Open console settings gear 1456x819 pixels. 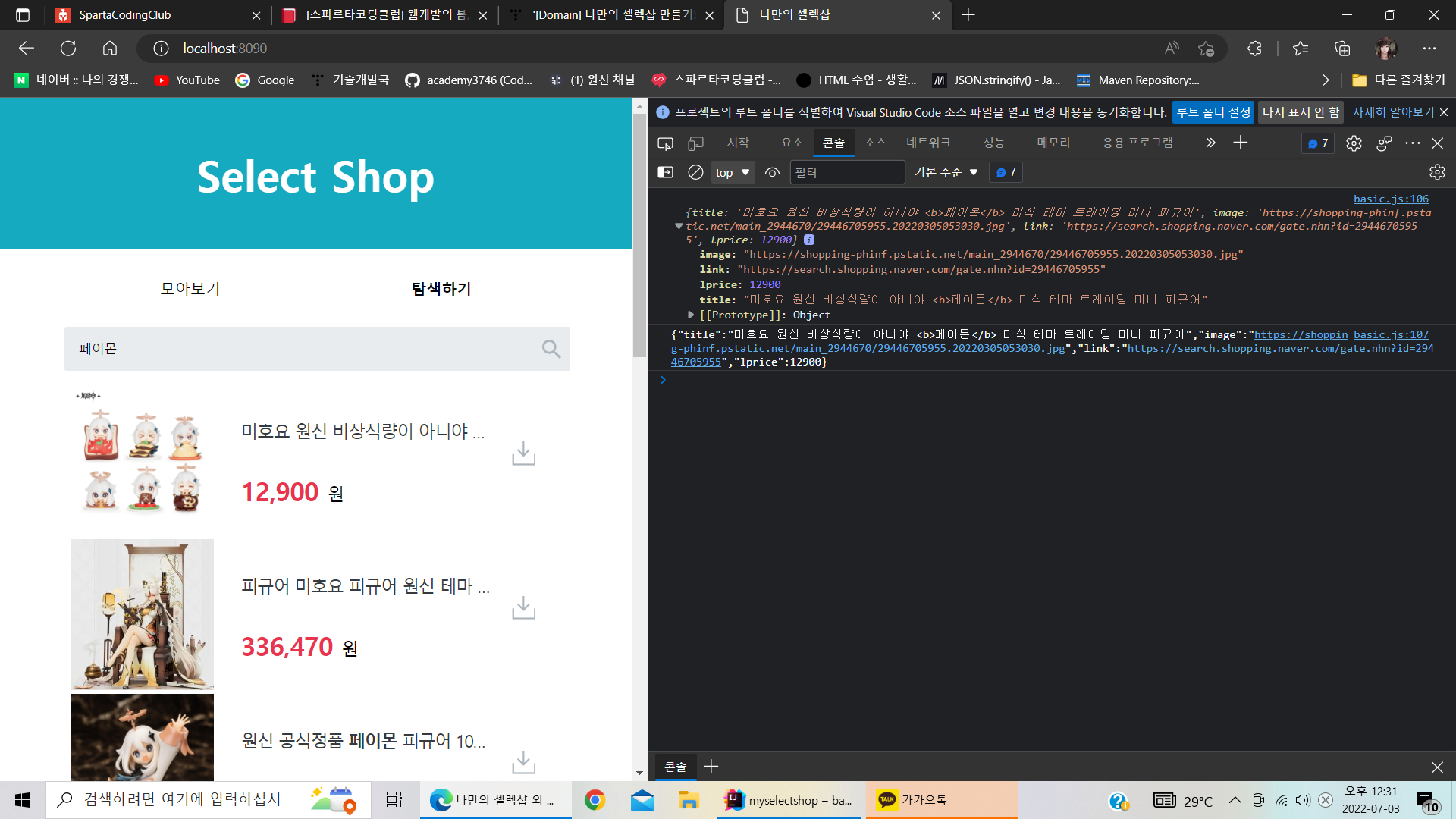[1437, 172]
